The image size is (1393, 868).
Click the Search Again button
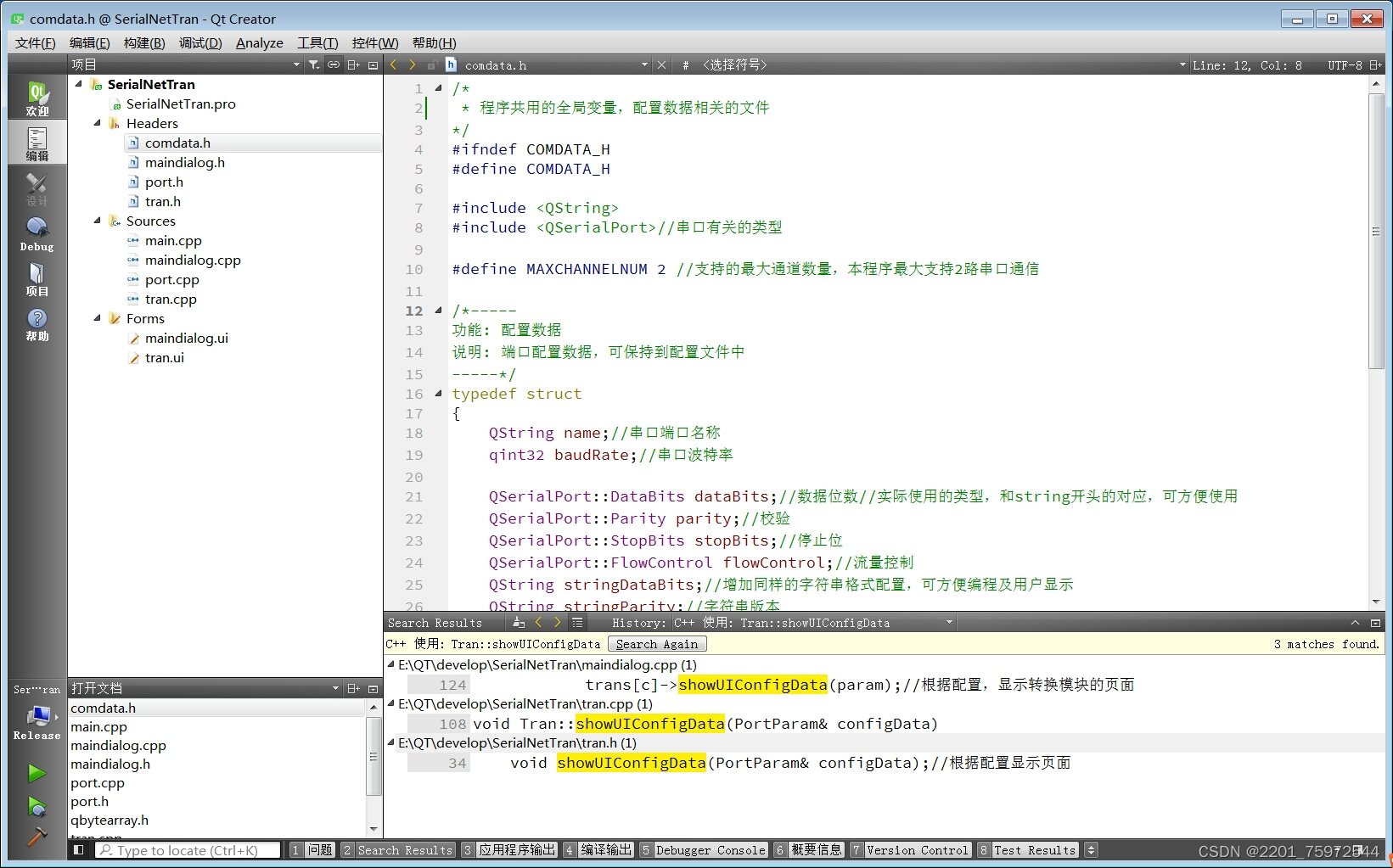pyautogui.click(x=657, y=644)
